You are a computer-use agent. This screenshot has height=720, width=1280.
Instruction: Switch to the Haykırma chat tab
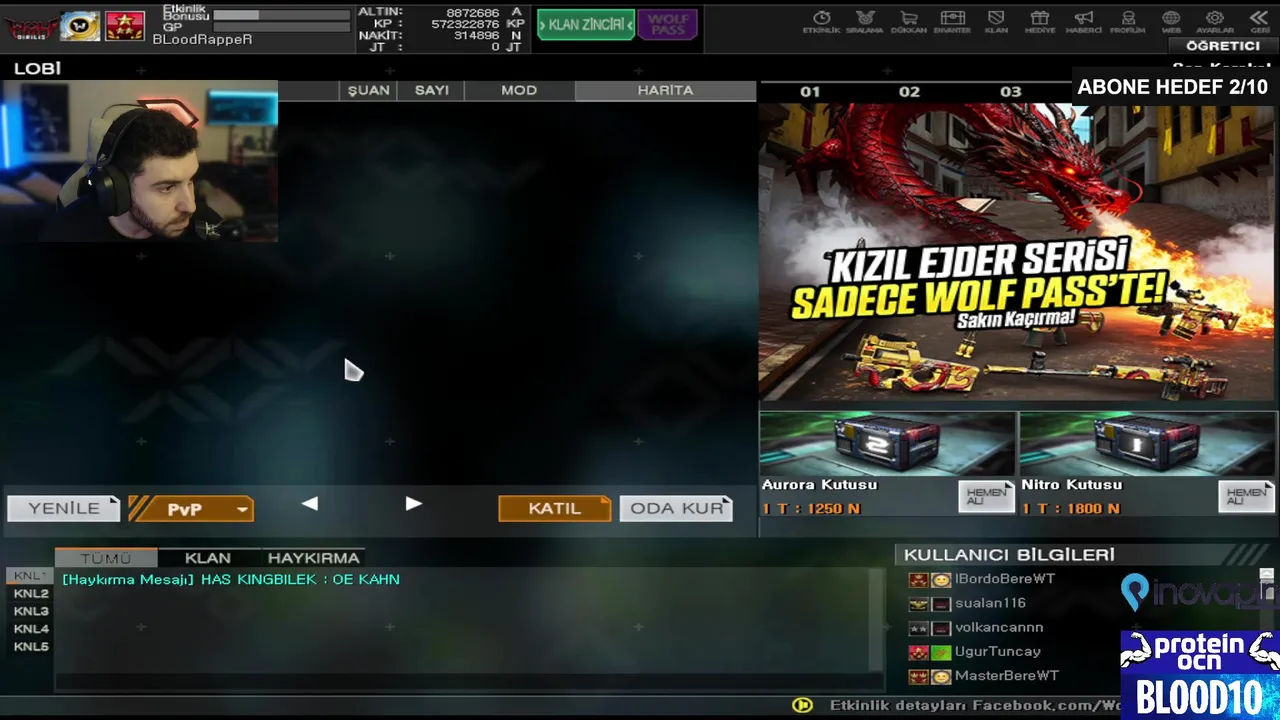[314, 558]
